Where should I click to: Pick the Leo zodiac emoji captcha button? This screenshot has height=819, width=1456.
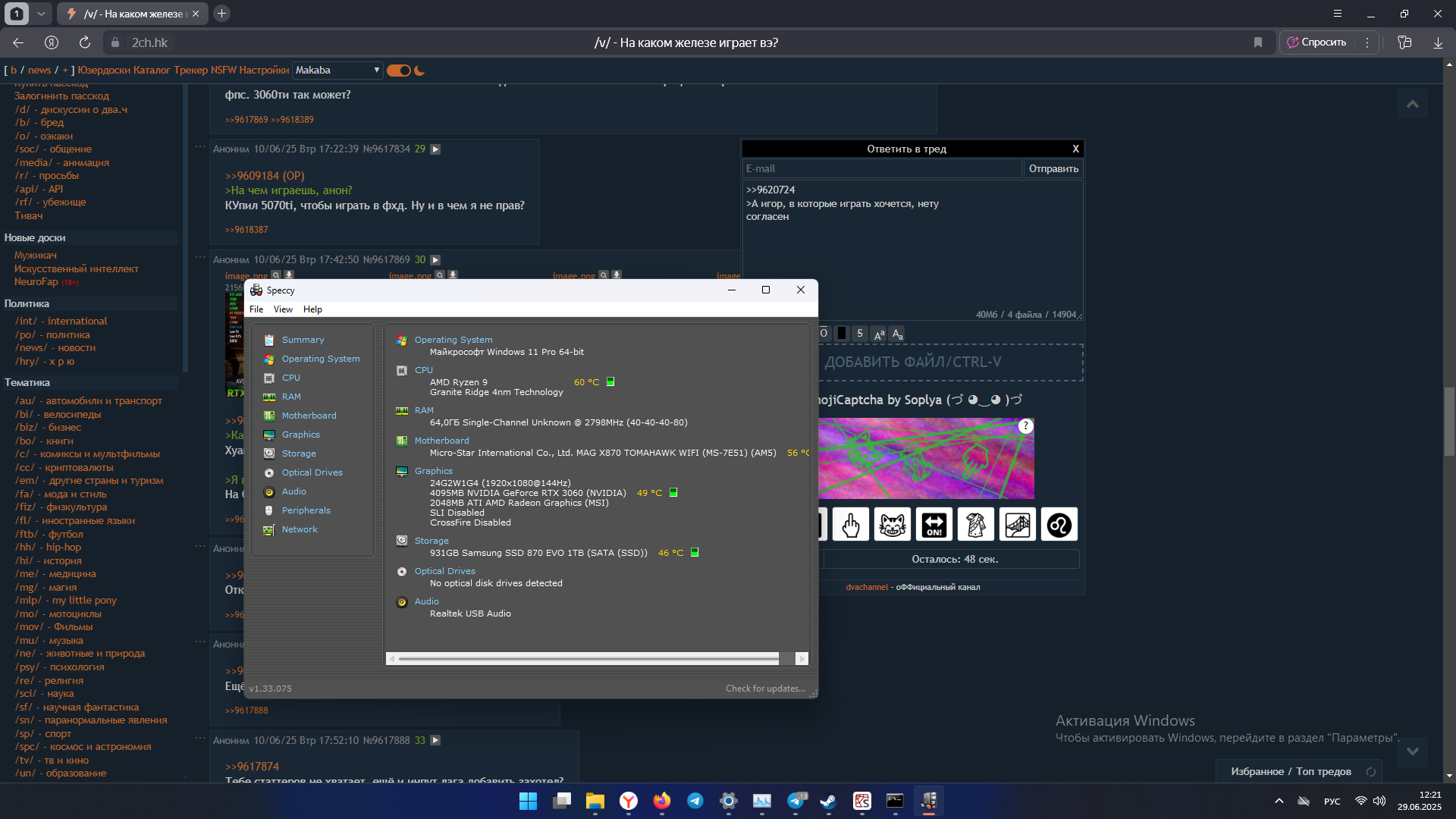pyautogui.click(x=1059, y=525)
